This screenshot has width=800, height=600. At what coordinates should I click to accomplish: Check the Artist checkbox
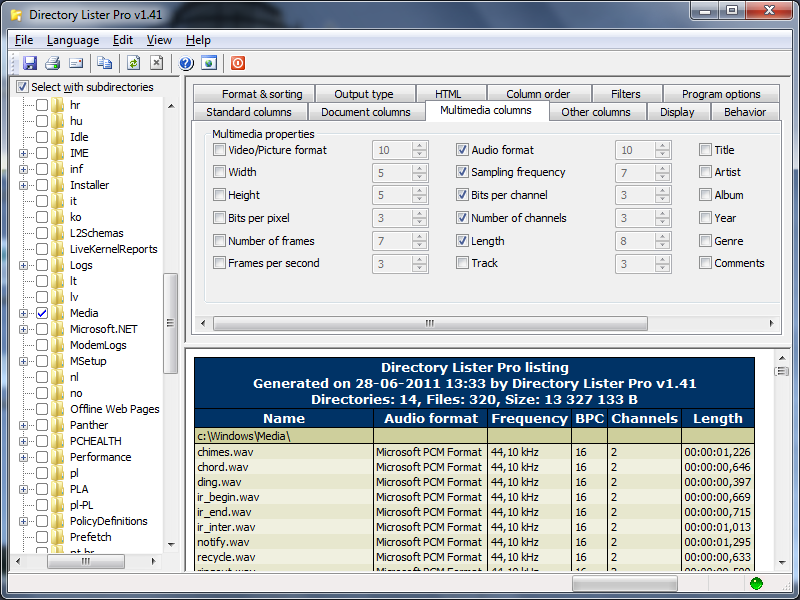click(x=705, y=172)
